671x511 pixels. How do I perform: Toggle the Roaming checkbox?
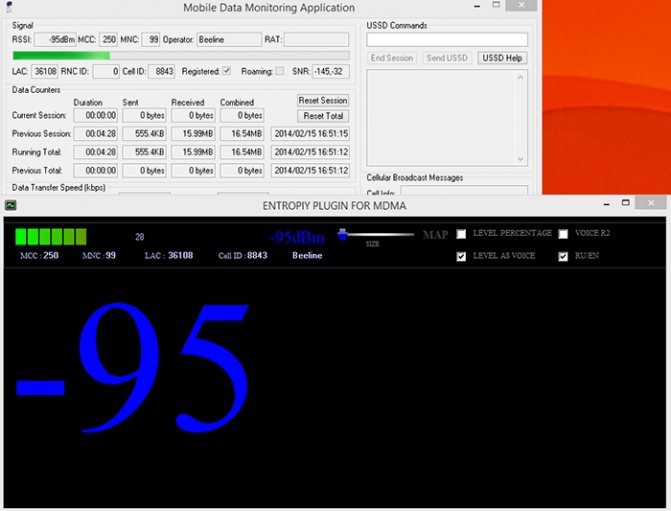279,71
